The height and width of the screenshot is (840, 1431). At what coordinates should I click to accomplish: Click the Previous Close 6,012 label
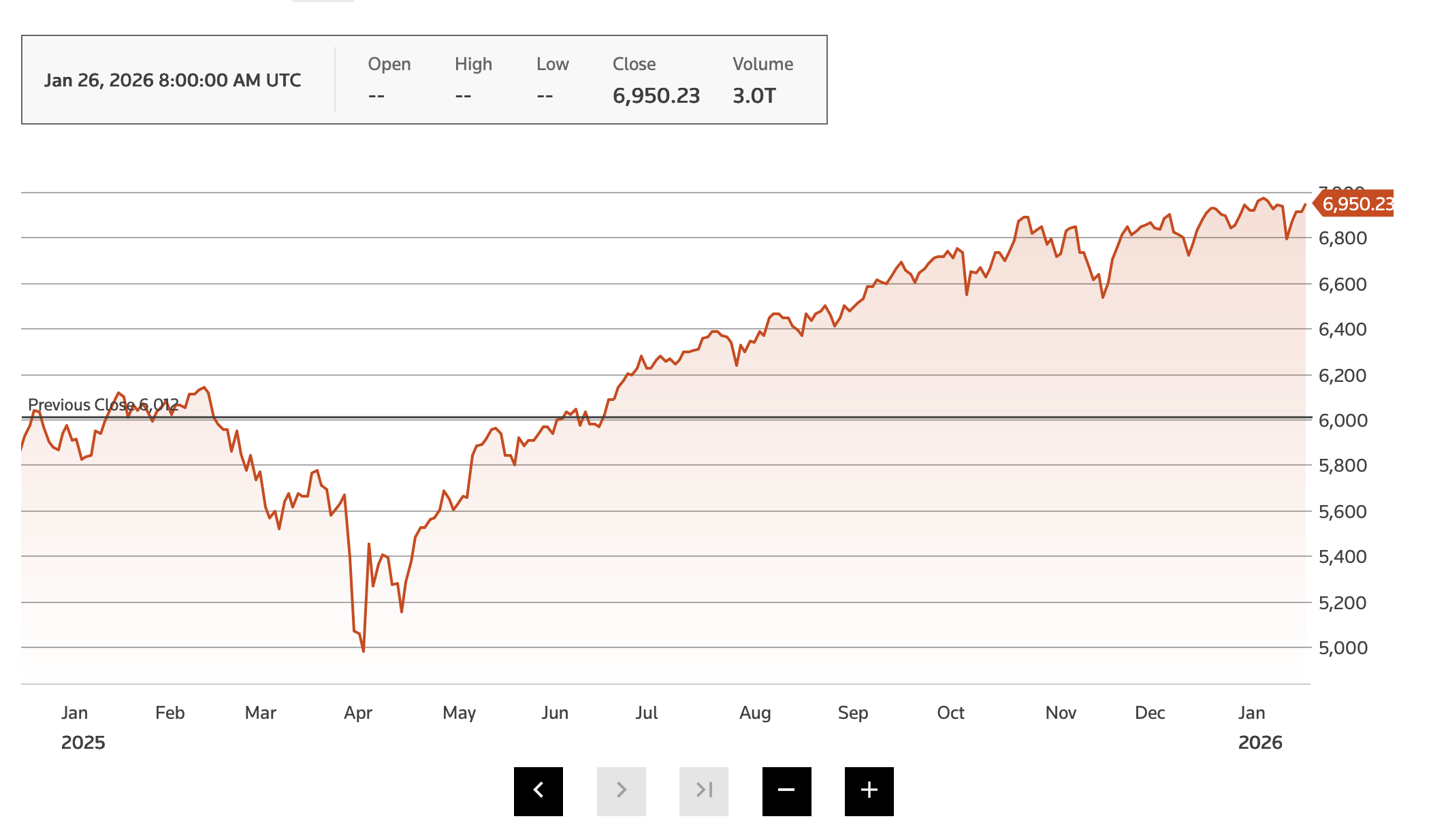103,405
